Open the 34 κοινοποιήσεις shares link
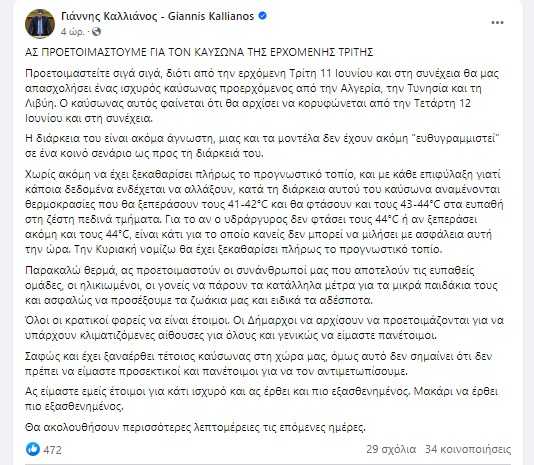The width and height of the screenshot is (534, 465). pyautogui.click(x=468, y=449)
